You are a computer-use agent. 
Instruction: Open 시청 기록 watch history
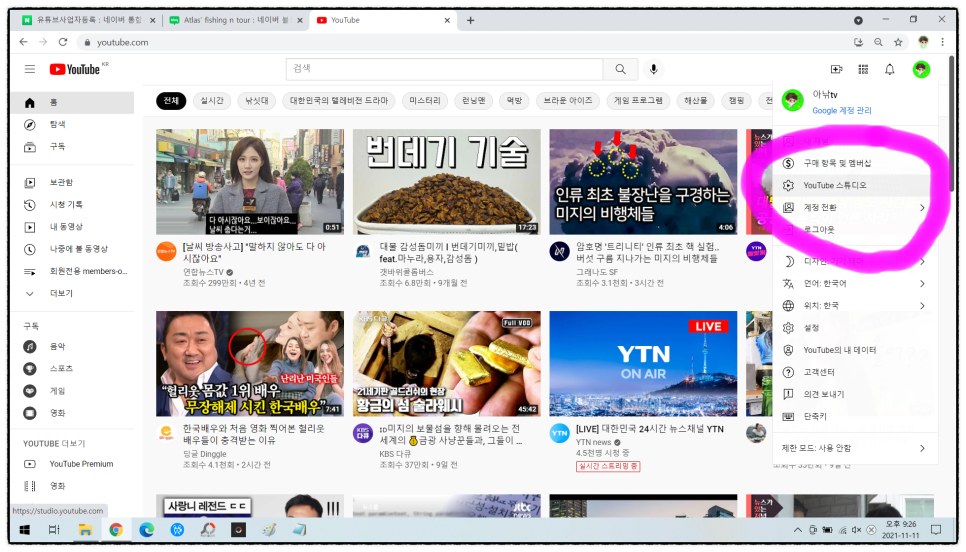click(x=73, y=205)
